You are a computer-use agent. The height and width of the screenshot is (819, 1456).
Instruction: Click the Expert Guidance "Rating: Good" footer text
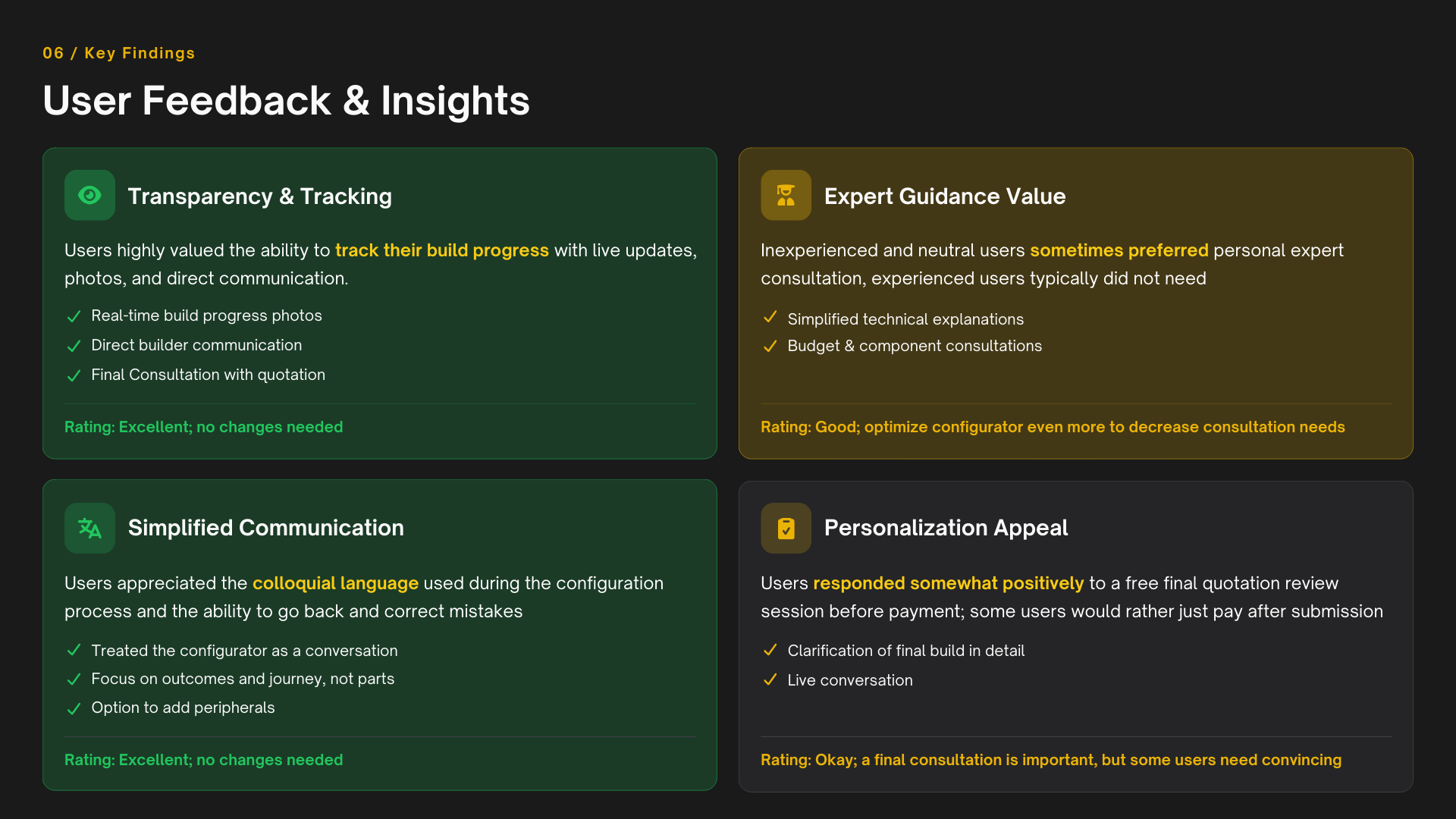click(x=1052, y=427)
